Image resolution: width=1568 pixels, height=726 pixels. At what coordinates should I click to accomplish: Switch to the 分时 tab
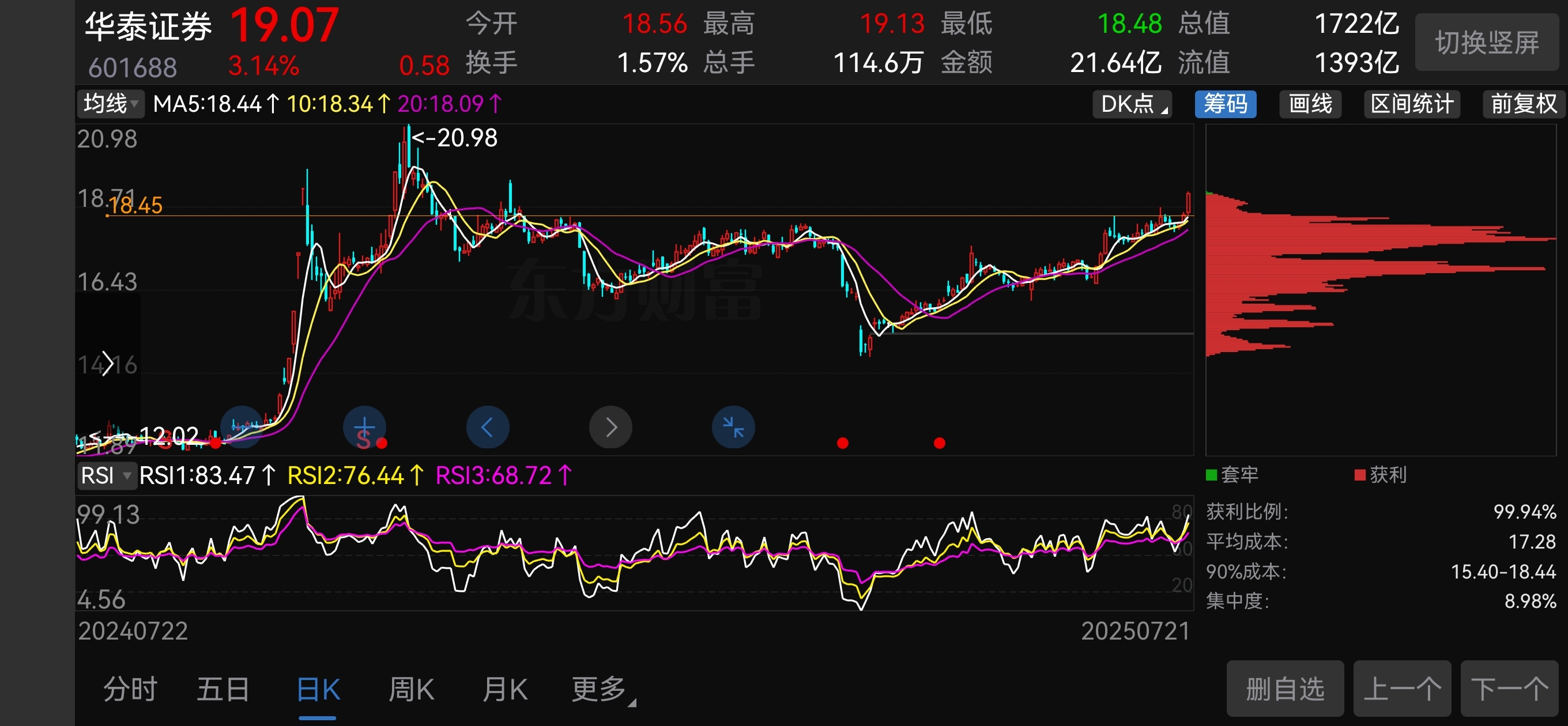pyautogui.click(x=130, y=690)
